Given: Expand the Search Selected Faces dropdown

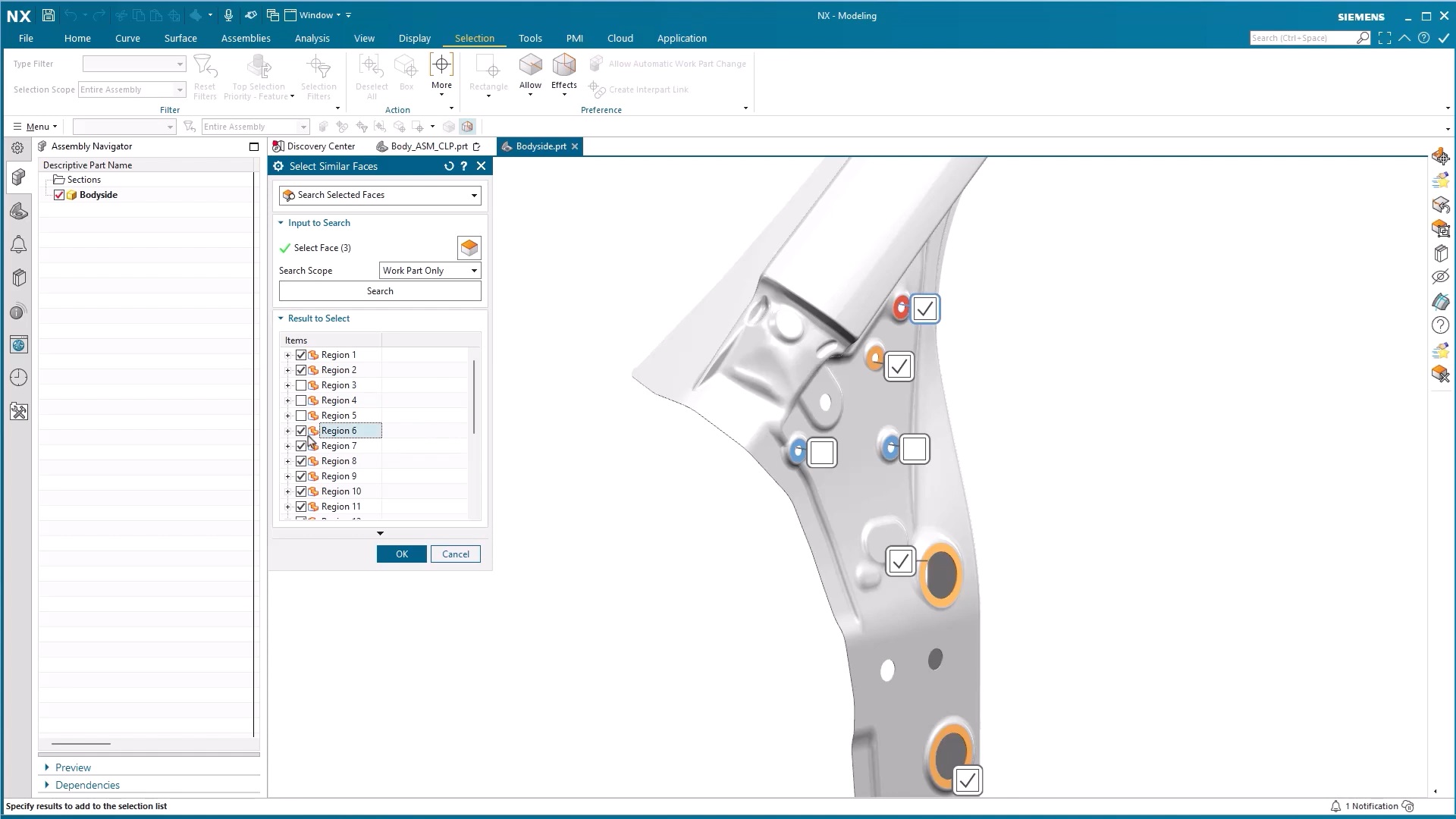Looking at the screenshot, I should point(472,195).
